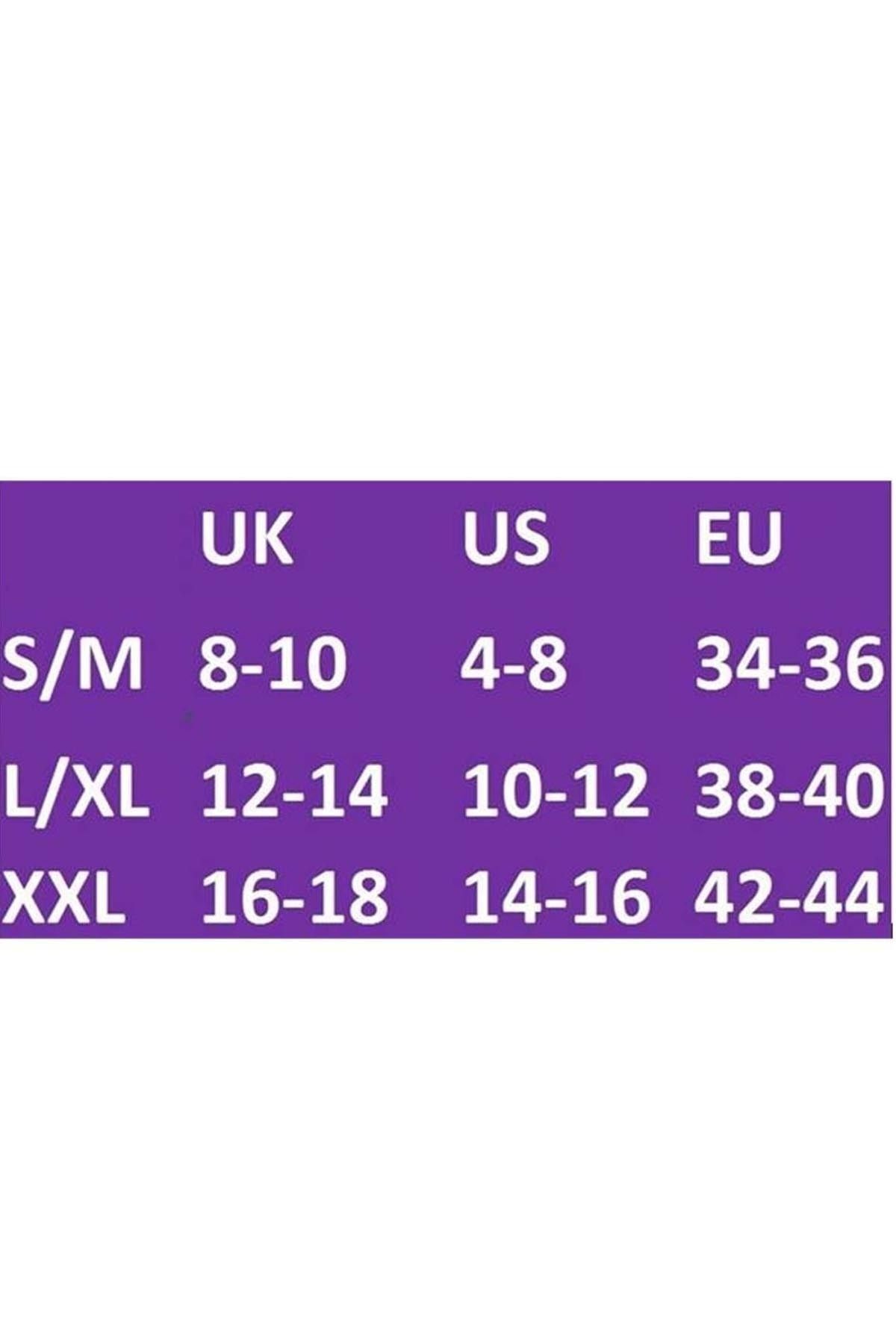Click the white area below the chart
This screenshot has height=1344, width=896.
point(448,1141)
